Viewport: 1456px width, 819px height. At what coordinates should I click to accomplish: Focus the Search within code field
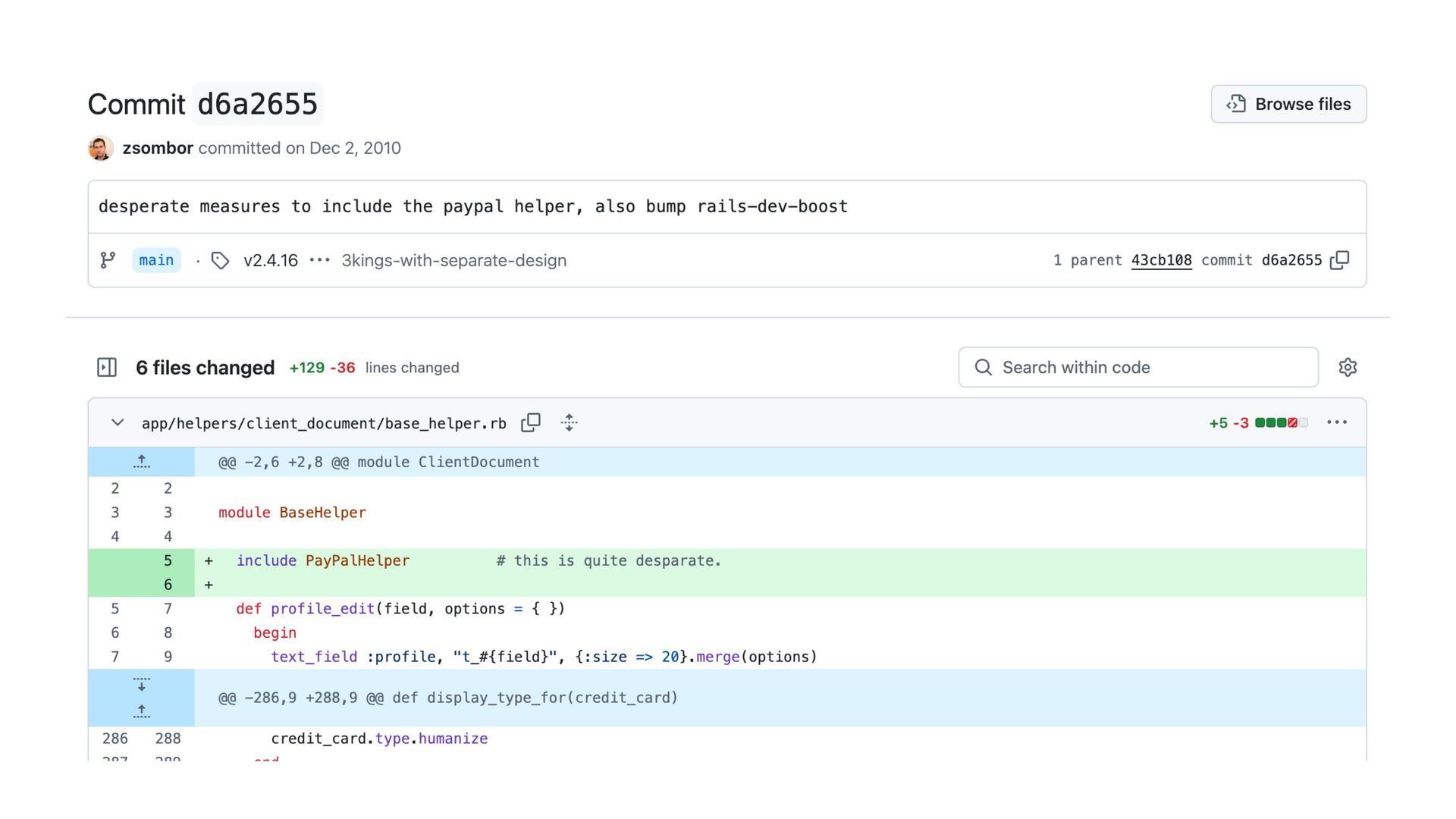tap(1137, 368)
